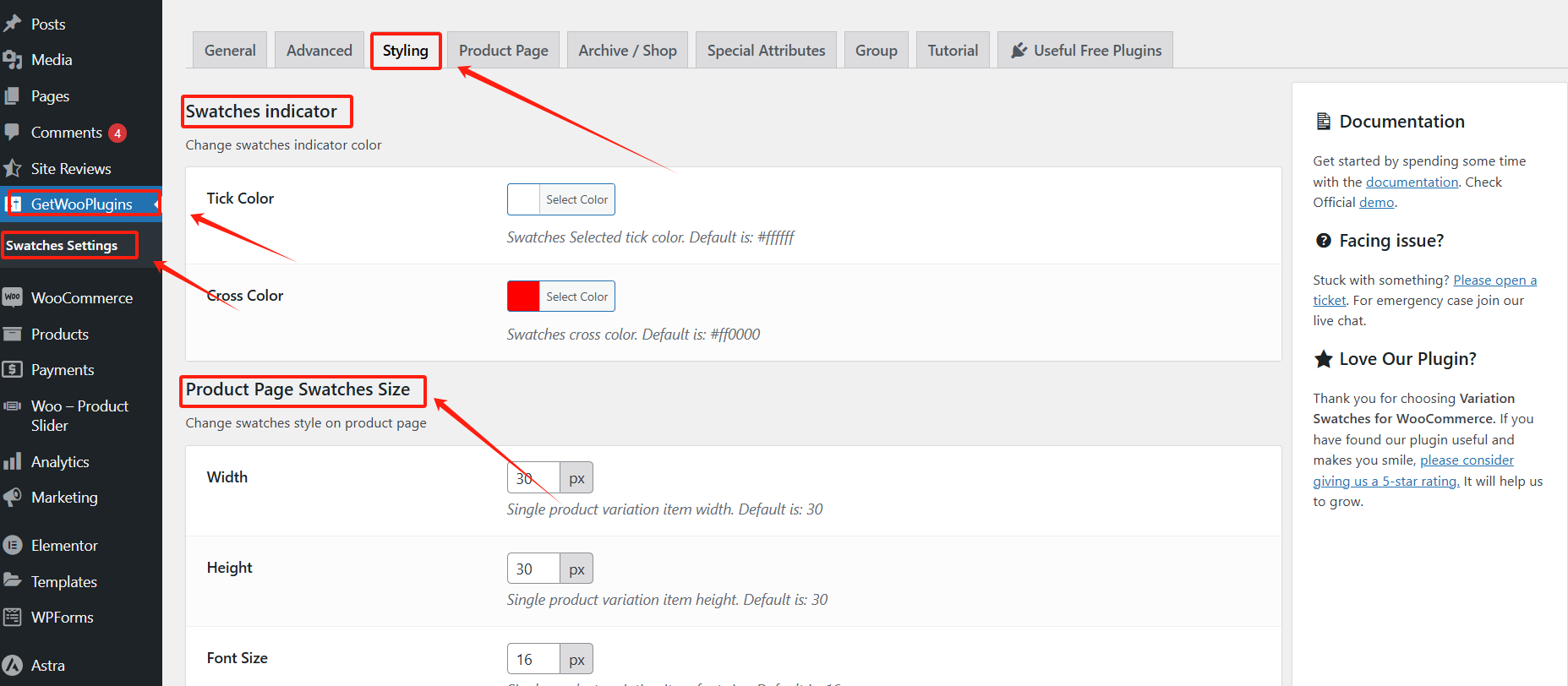
Task: Click the WooCommerce logo icon
Action: tap(12, 297)
